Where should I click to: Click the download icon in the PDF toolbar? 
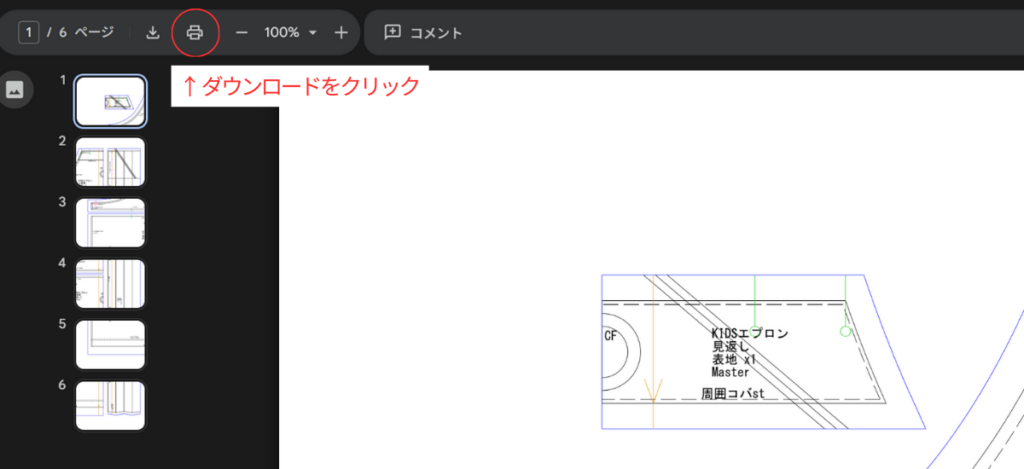click(x=153, y=33)
